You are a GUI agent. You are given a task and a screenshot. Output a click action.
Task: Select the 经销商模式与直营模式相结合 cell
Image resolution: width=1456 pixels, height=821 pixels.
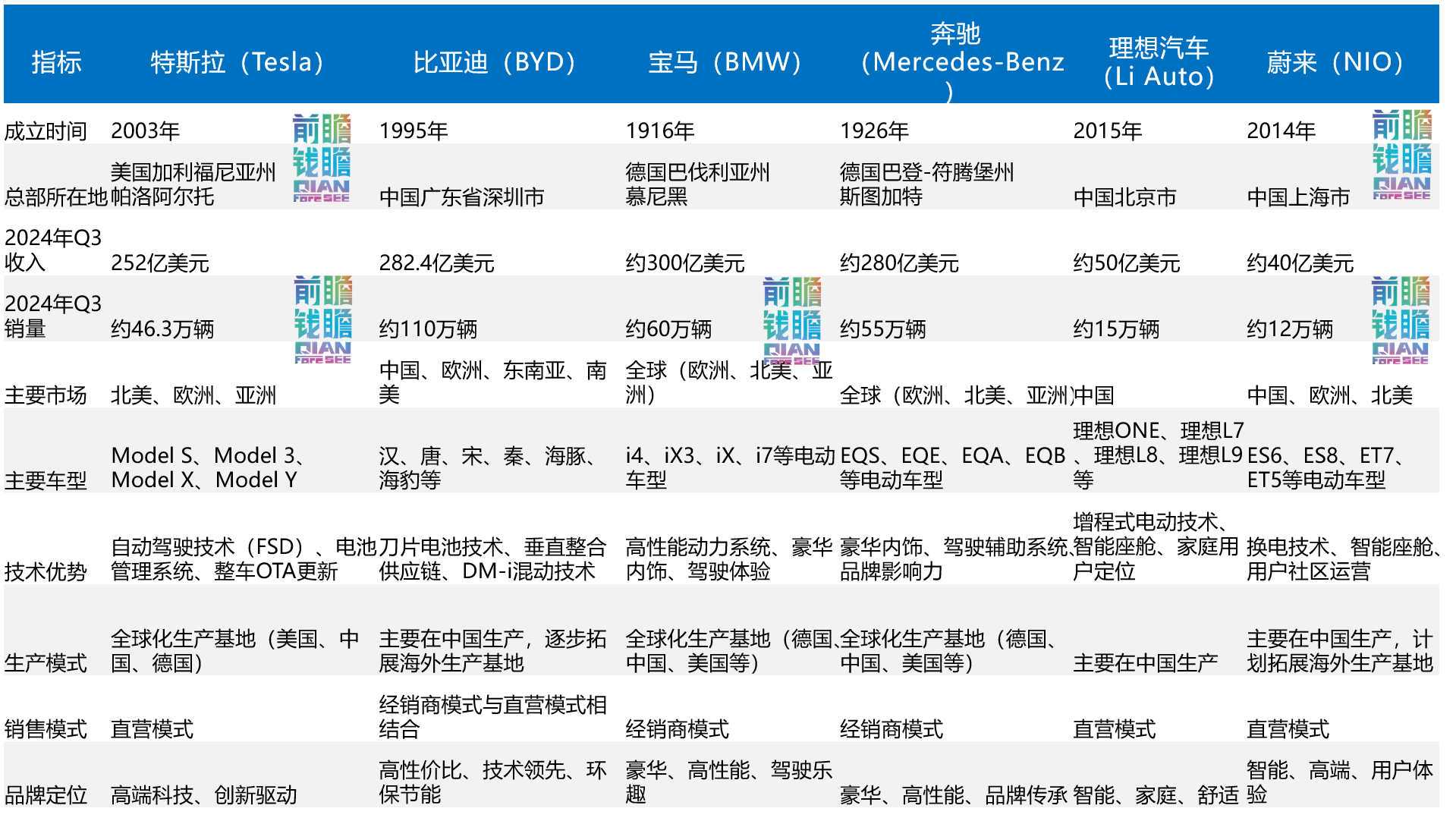point(493,716)
